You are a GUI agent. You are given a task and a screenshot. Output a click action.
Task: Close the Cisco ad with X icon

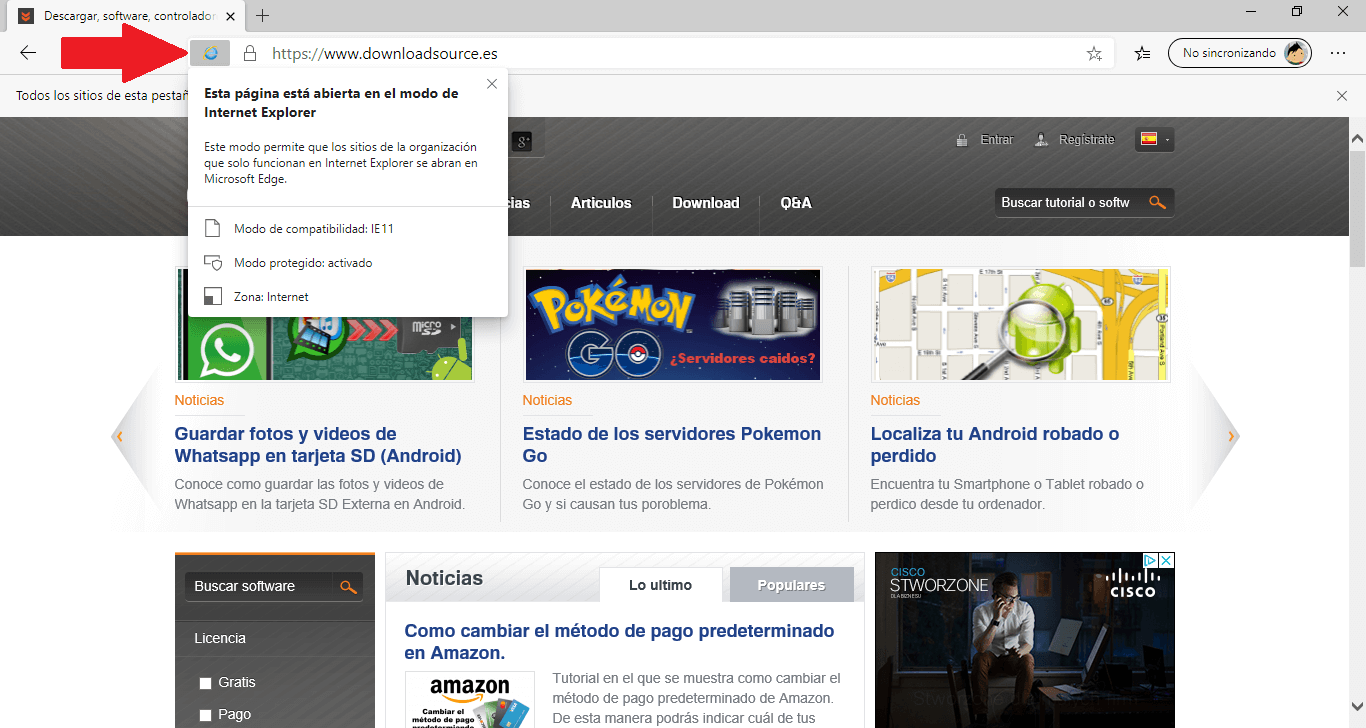1166,561
